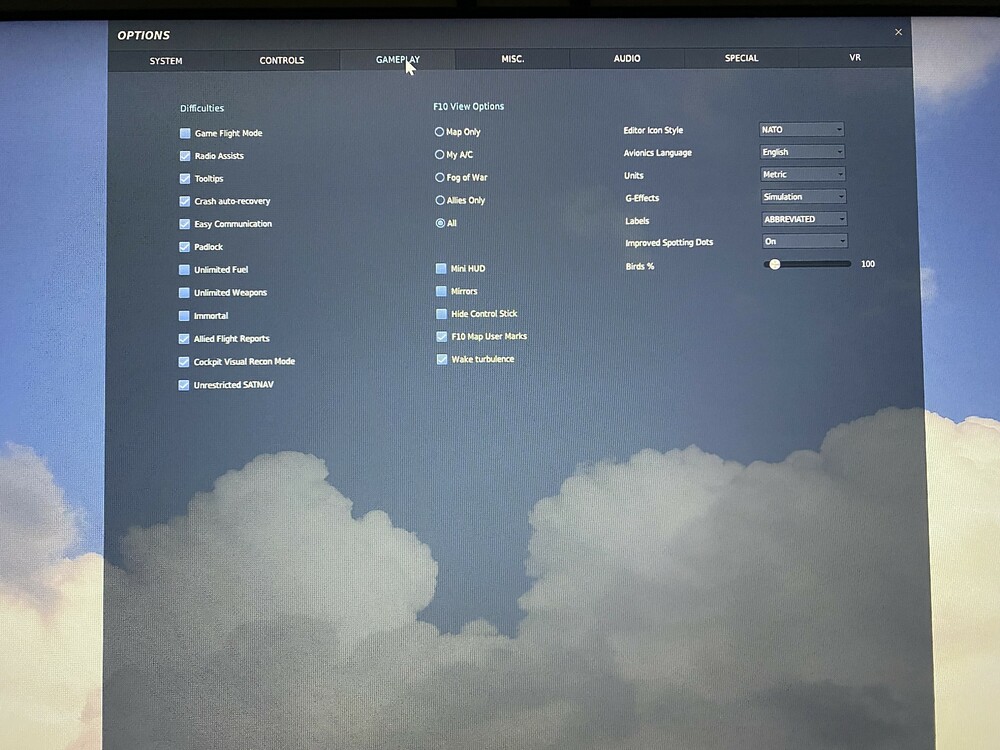Viewport: 1000px width, 750px height.
Task: Expand Avionics Language English dropdown
Action: click(802, 152)
